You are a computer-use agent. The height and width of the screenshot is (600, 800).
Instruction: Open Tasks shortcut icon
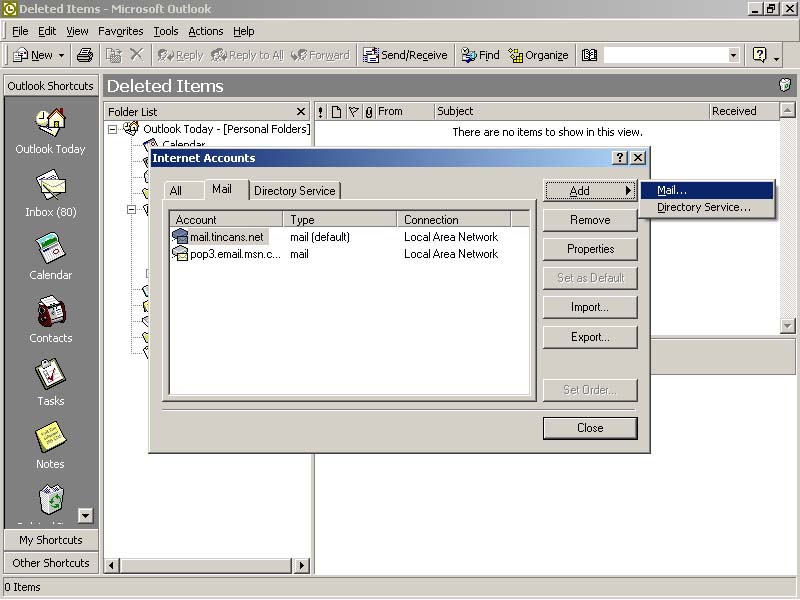[x=50, y=375]
